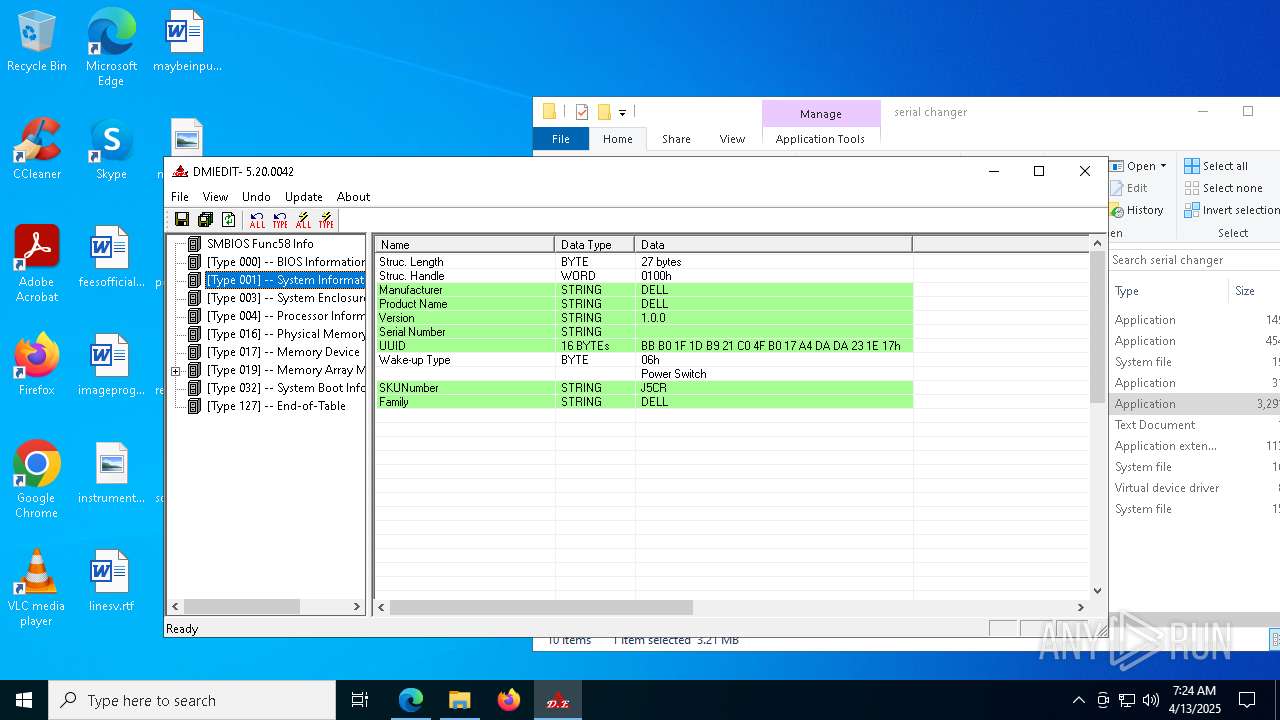Screen dimensions: 1280x720
Task: Select the Wake-up Type row
Action: (x=644, y=360)
